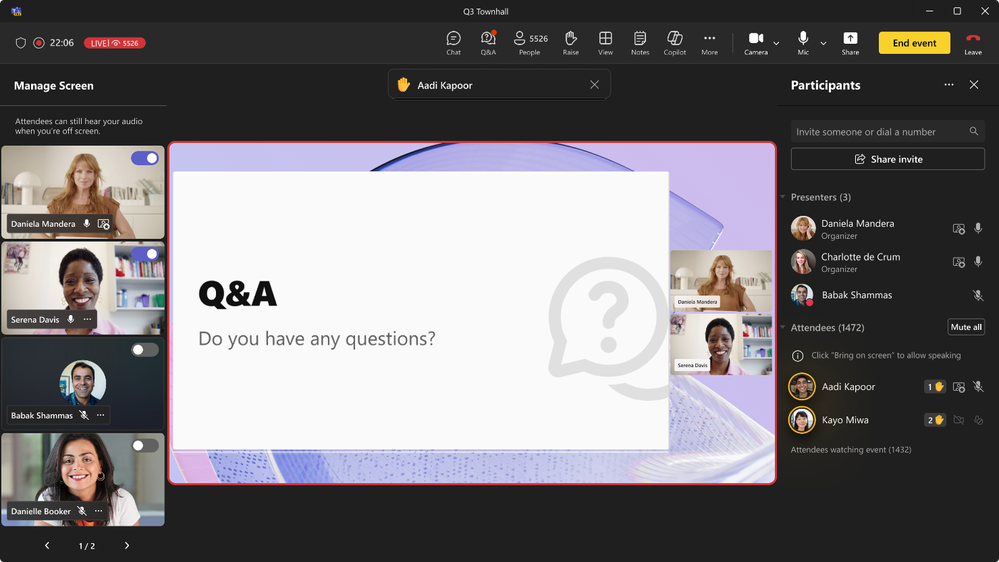Take Daniela Mandera off screen
This screenshot has height=562, width=999.
[145, 158]
